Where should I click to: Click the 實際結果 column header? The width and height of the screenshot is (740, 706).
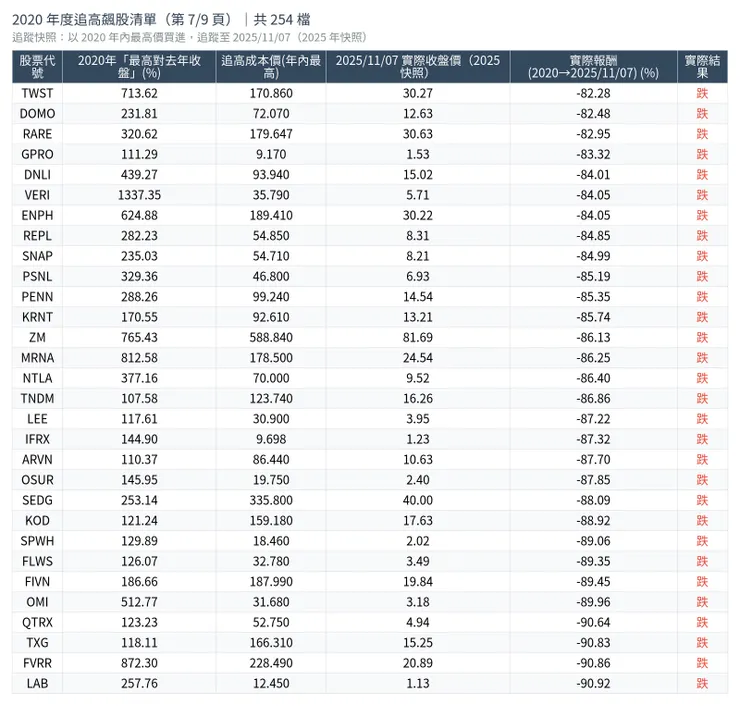pos(702,67)
